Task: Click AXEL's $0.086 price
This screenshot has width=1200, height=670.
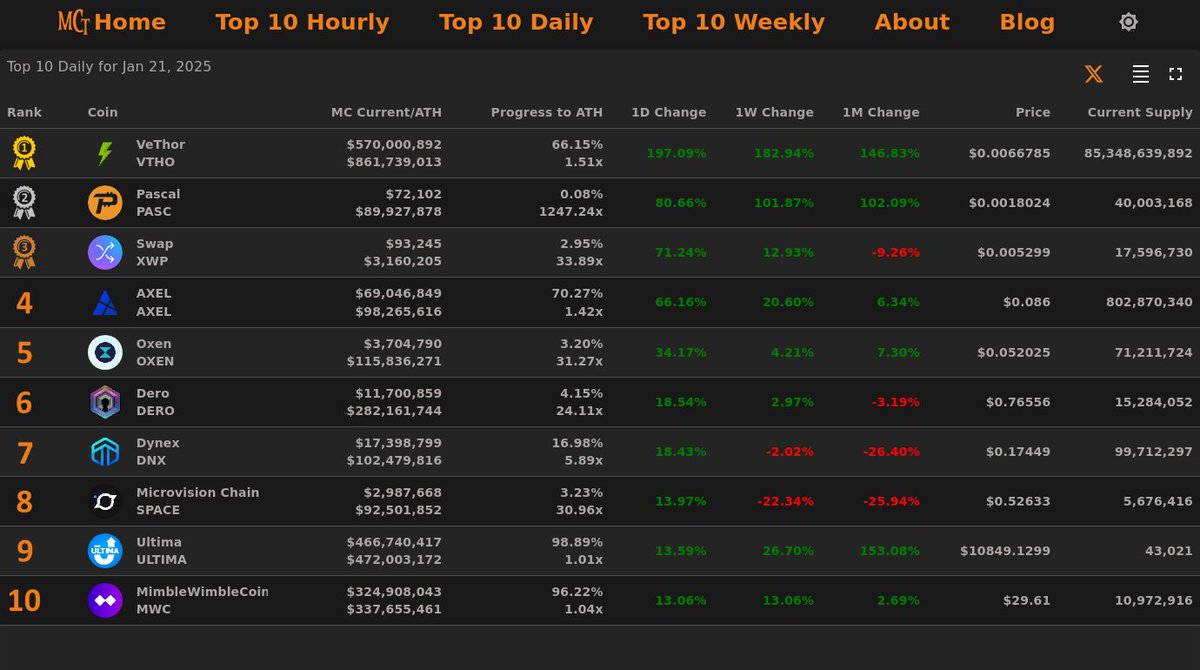Action: 1027,302
